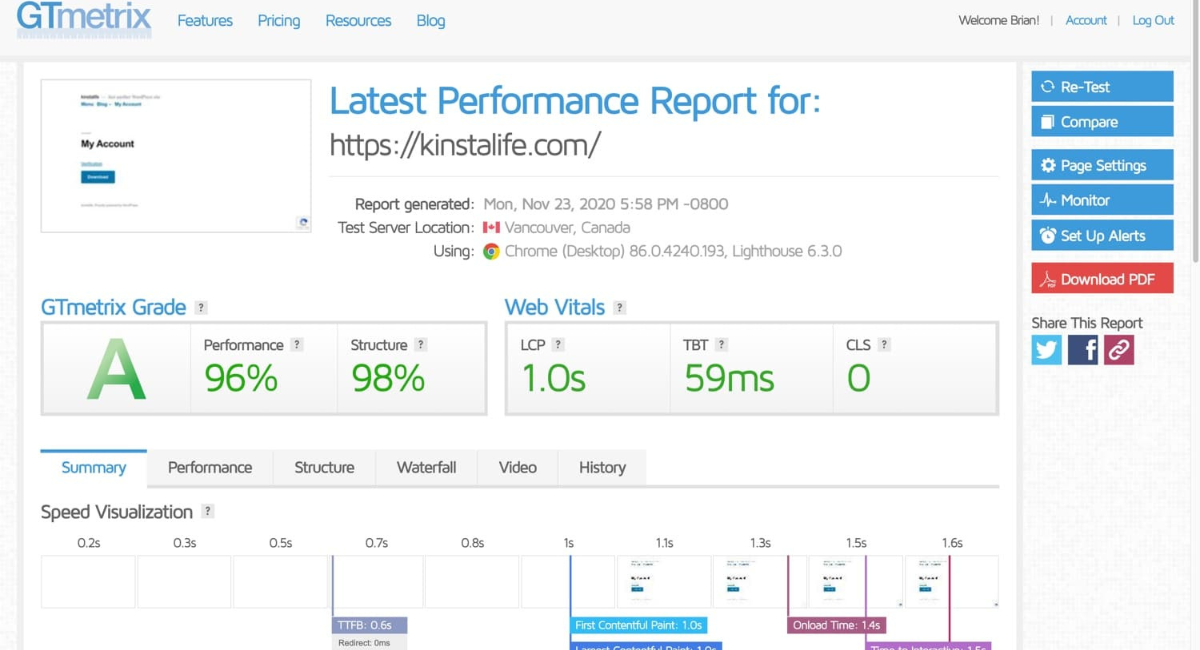Click the Monitor button
Screen dimensions: 1200x650
[1102, 200]
